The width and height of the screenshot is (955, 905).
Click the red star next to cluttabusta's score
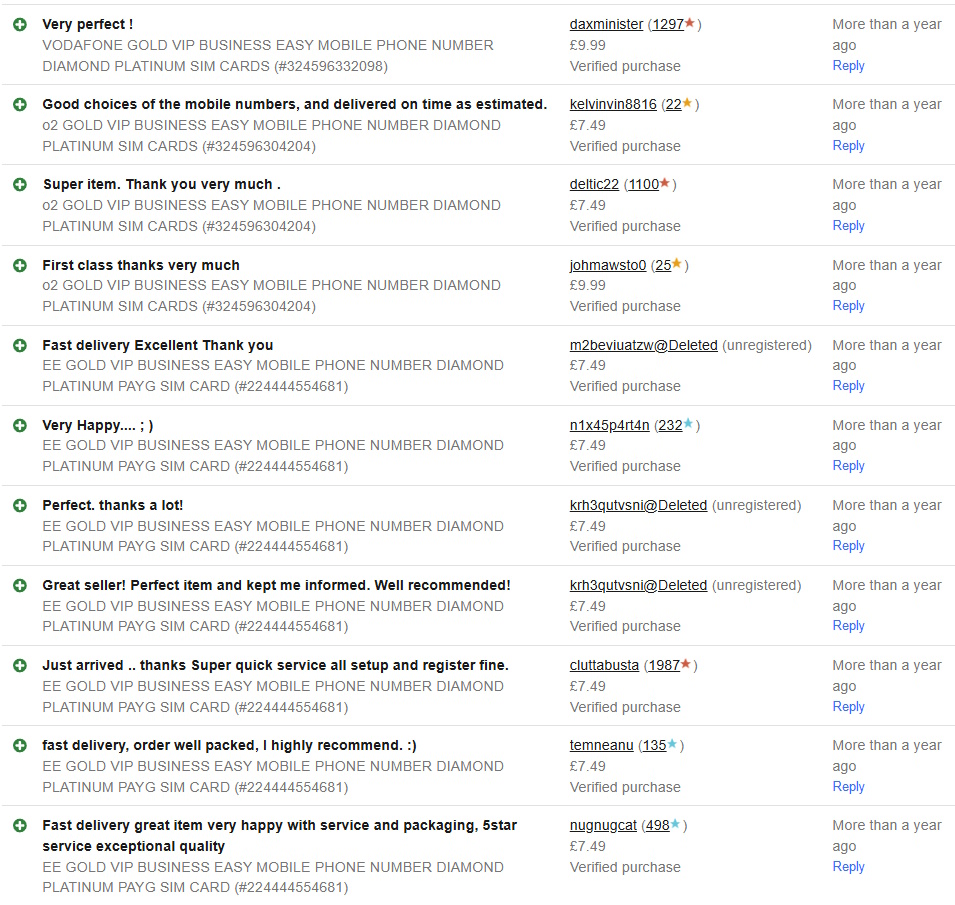pos(687,664)
